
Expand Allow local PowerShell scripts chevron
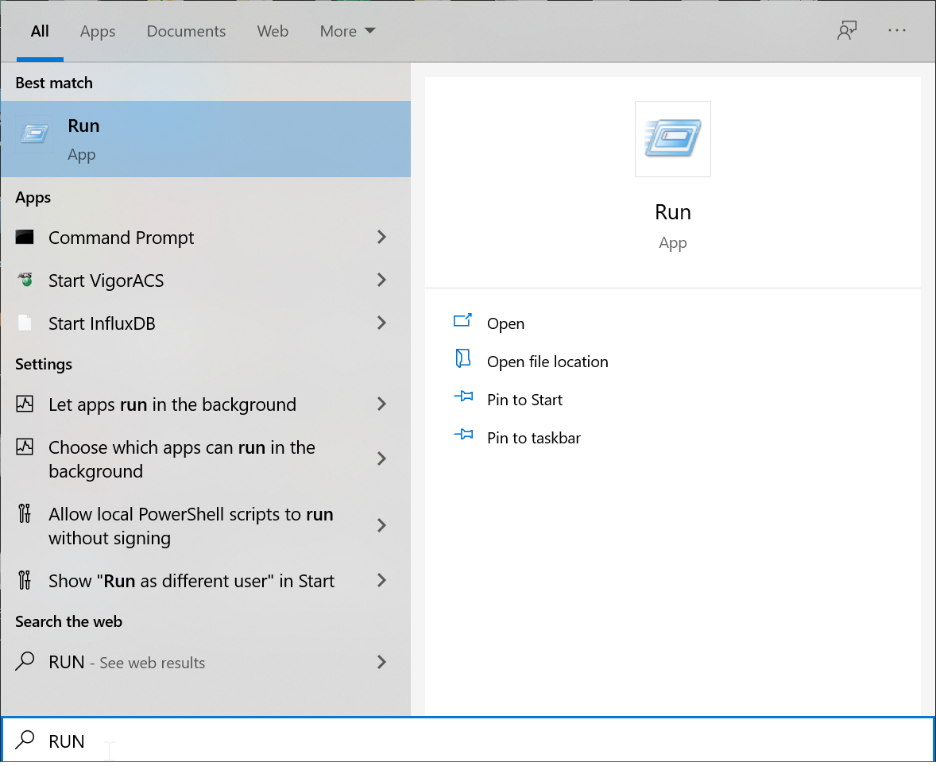pyautogui.click(x=381, y=526)
